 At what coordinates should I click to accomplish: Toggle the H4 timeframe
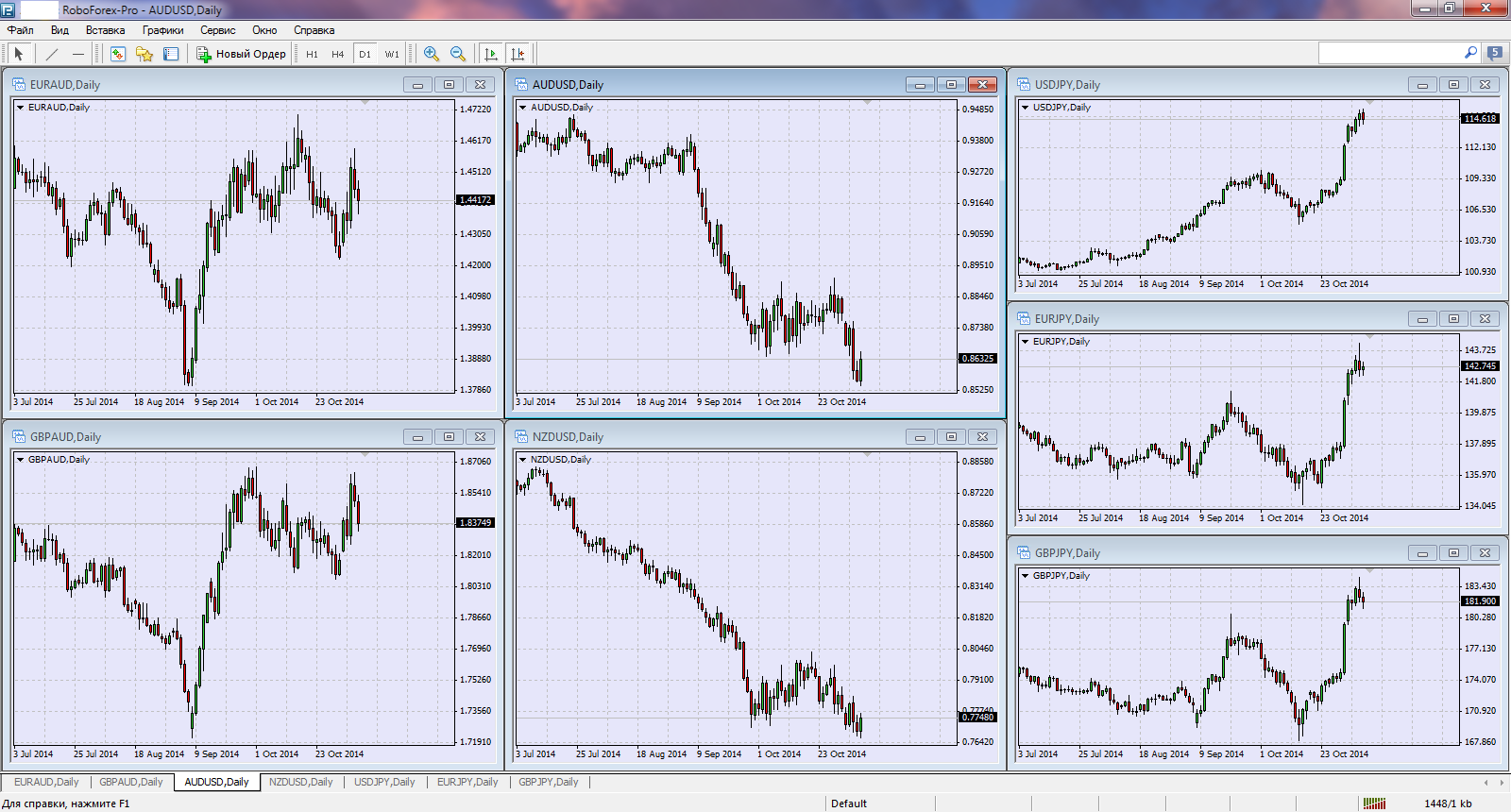(x=338, y=54)
